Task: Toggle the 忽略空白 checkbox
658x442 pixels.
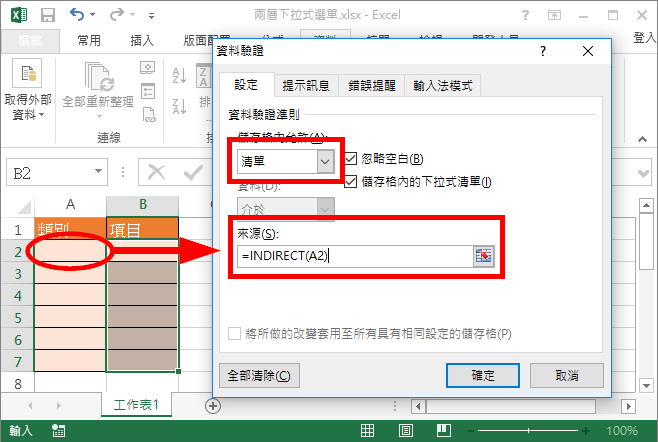Action: coord(350,159)
